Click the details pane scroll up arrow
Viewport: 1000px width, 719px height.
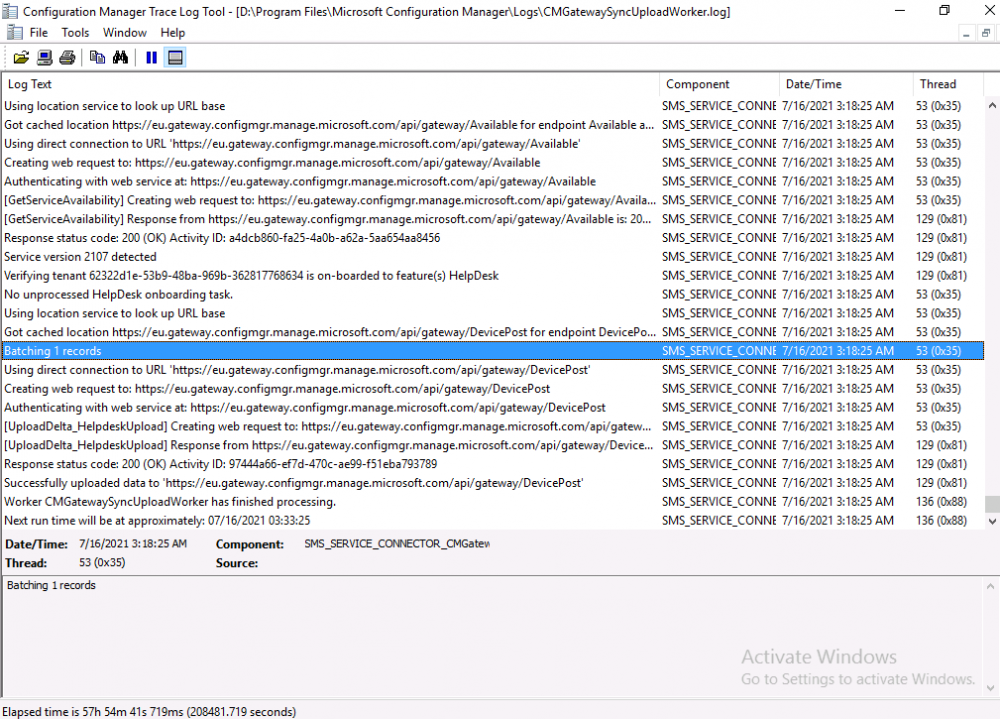point(990,586)
